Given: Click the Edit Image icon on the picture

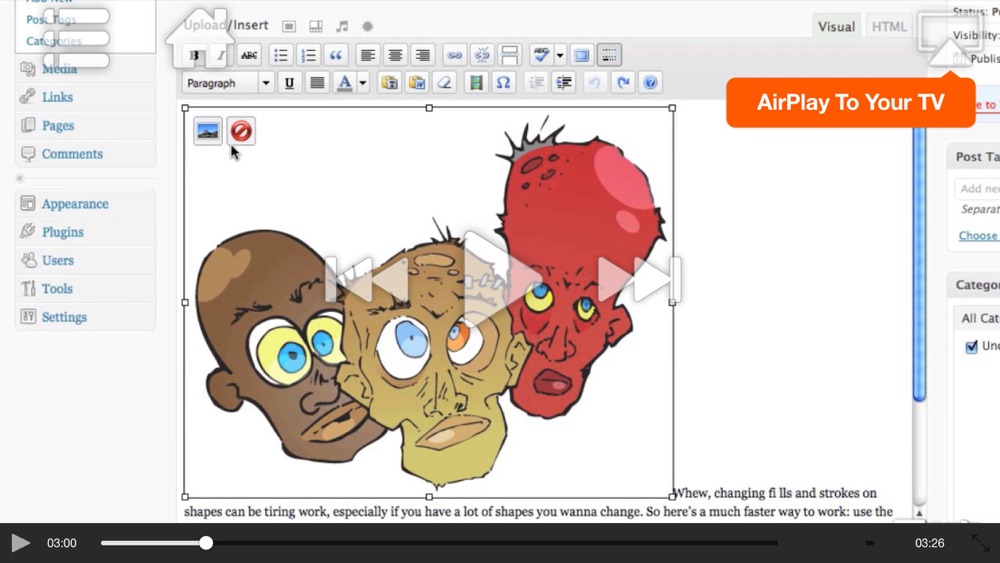Looking at the screenshot, I should click(x=208, y=131).
